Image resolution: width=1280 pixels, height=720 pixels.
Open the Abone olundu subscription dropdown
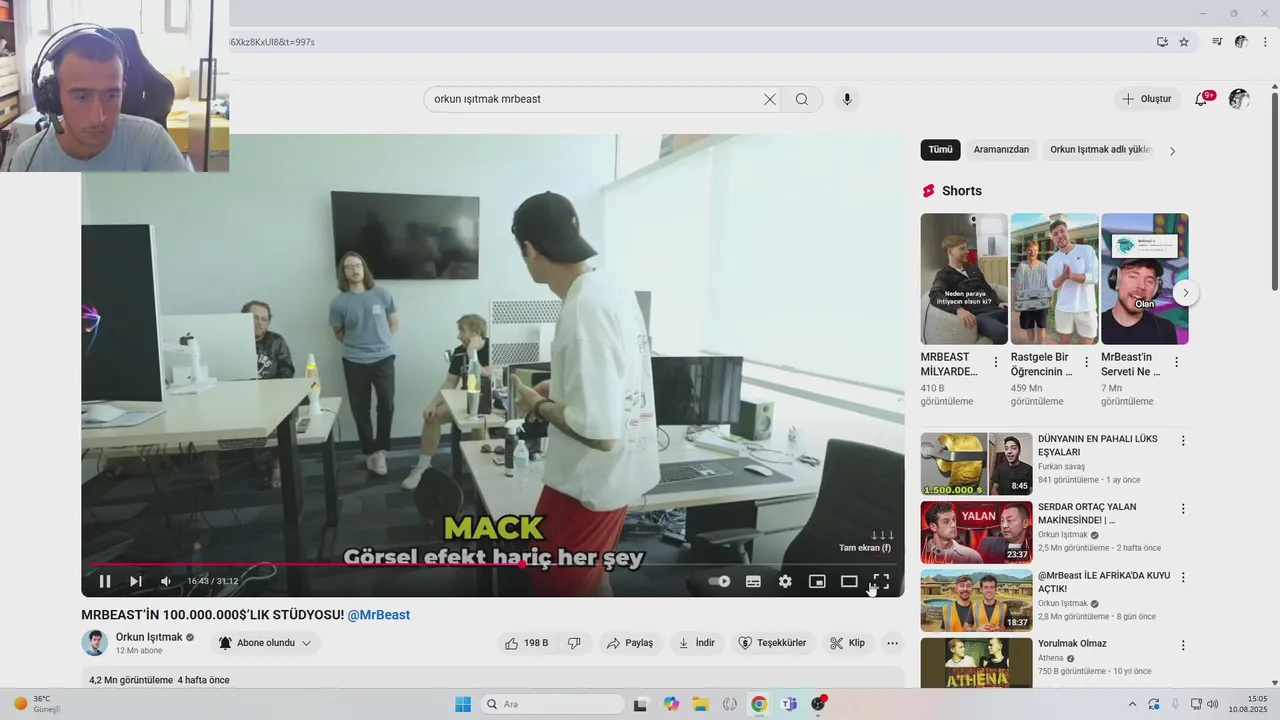(x=265, y=643)
